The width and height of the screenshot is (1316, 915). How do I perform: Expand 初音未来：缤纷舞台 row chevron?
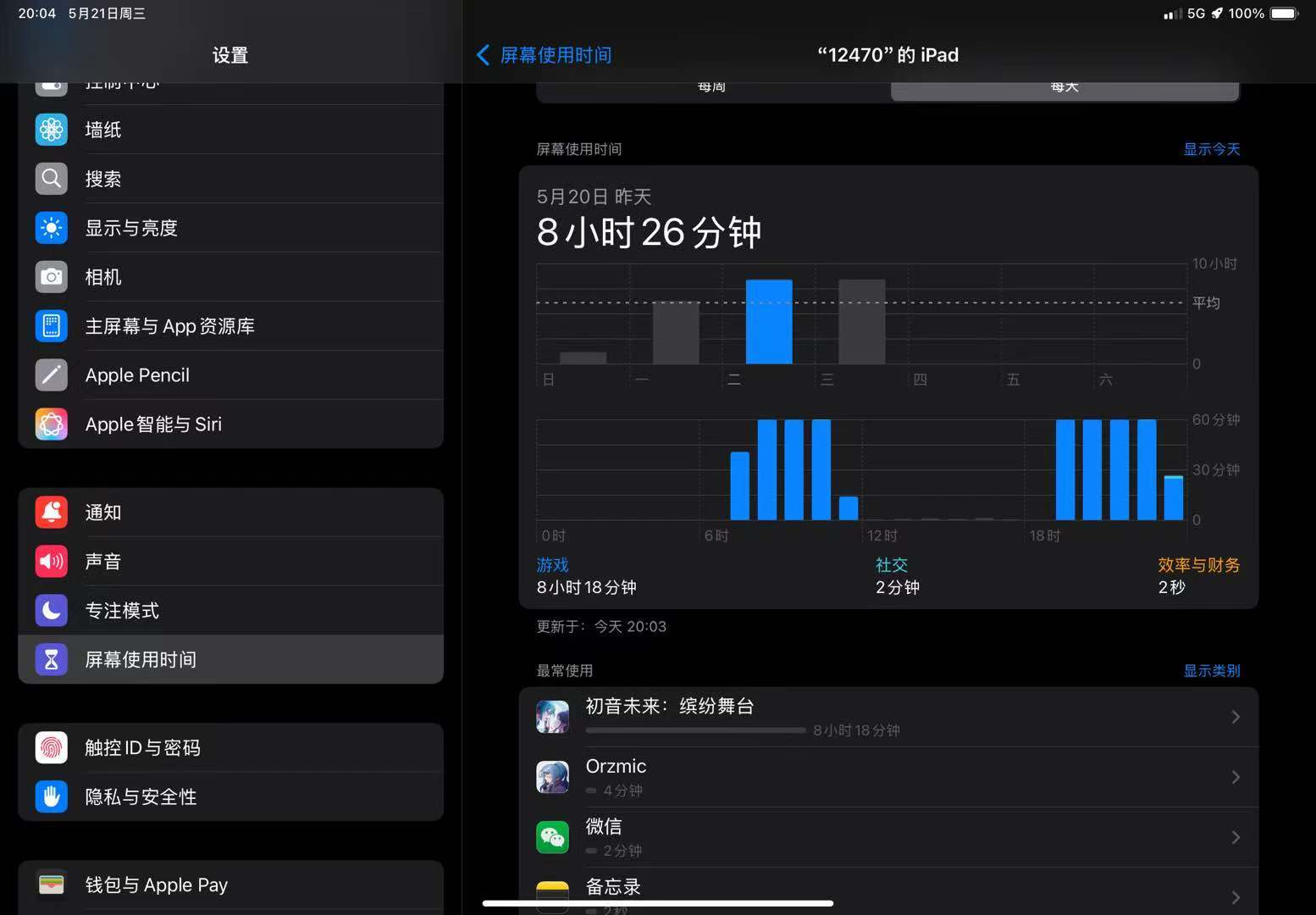1236,717
